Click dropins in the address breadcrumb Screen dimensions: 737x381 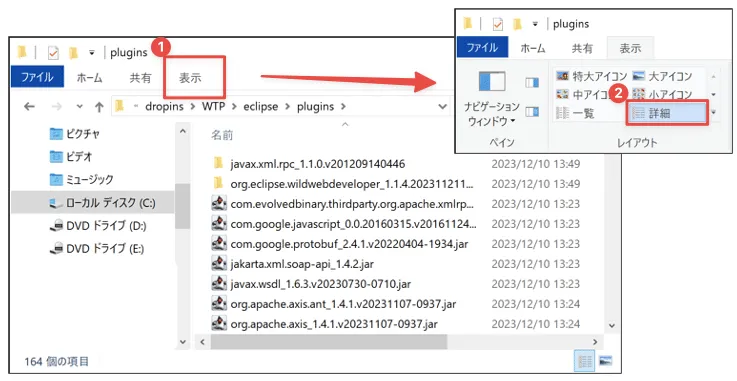tap(164, 107)
